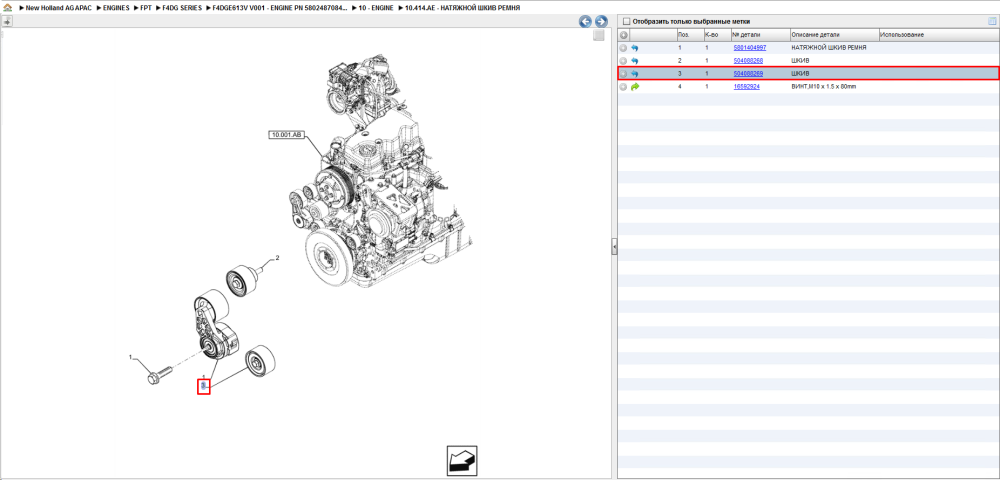Image resolution: width=1000 pixels, height=480 pixels.
Task: Select '10.414.AE - НАТЯЖНОЙ ШКИВ РЕМНЯ' breadcrumb
Action: coord(462,8)
